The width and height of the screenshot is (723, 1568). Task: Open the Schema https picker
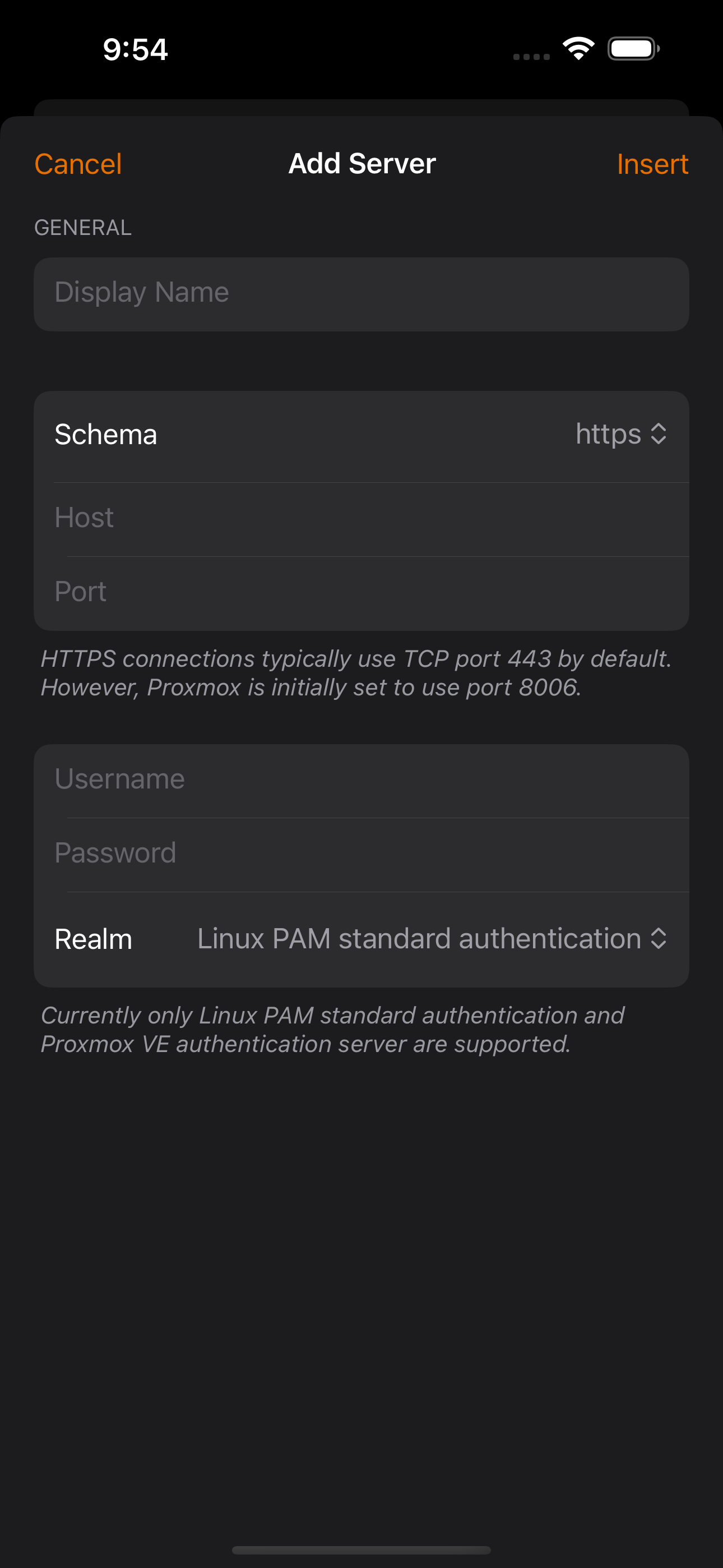click(621, 434)
